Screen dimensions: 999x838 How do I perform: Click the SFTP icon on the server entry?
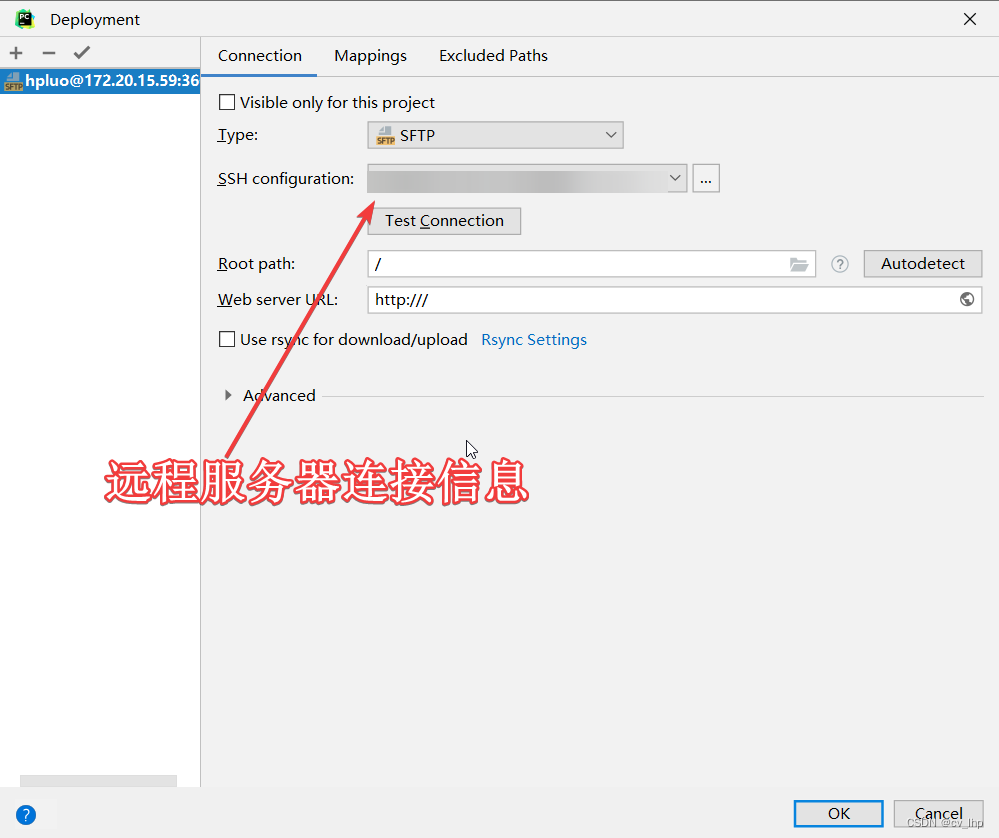(x=13, y=80)
